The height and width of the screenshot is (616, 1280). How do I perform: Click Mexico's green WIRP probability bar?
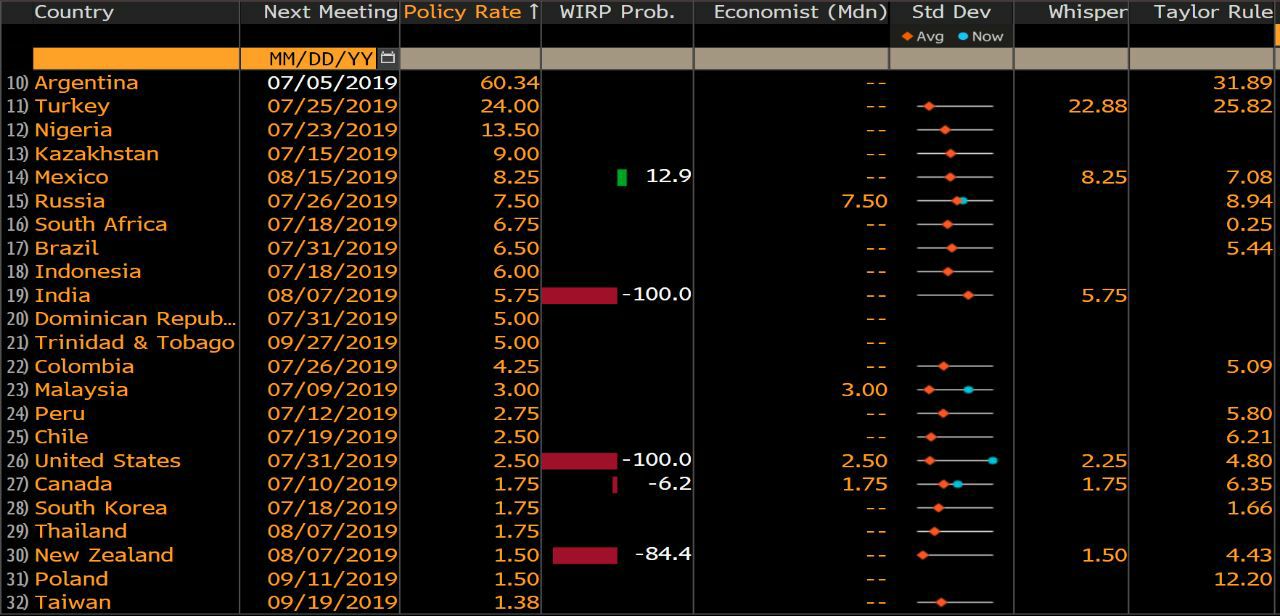tap(622, 177)
